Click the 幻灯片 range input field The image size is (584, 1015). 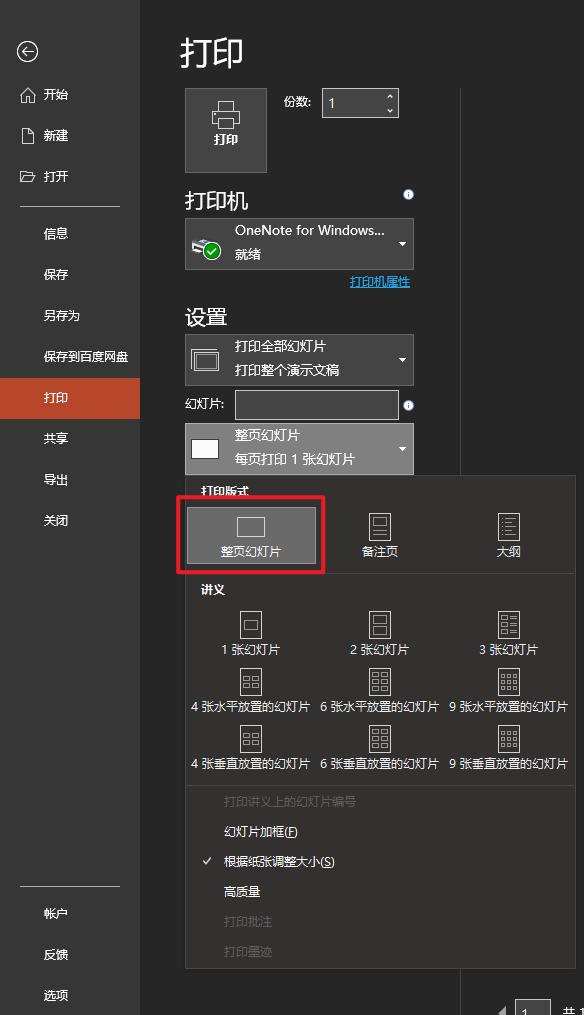pos(317,405)
